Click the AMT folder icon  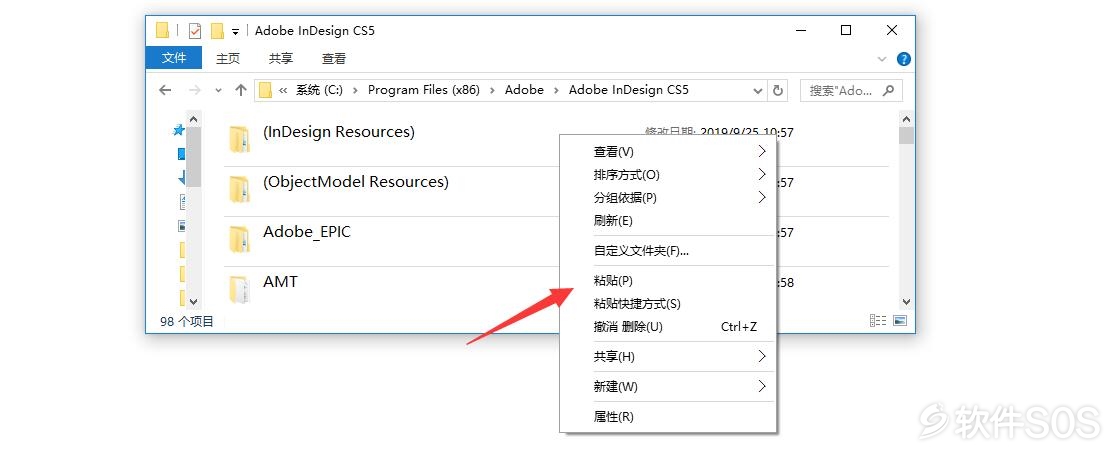coord(239,289)
